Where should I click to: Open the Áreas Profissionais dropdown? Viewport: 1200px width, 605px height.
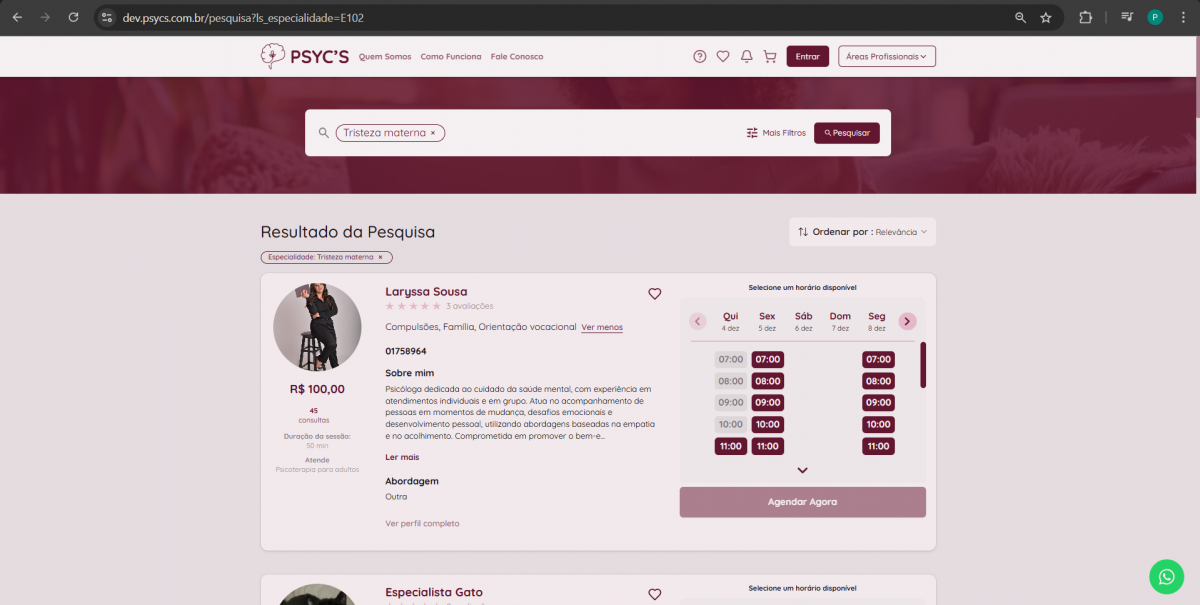886,57
